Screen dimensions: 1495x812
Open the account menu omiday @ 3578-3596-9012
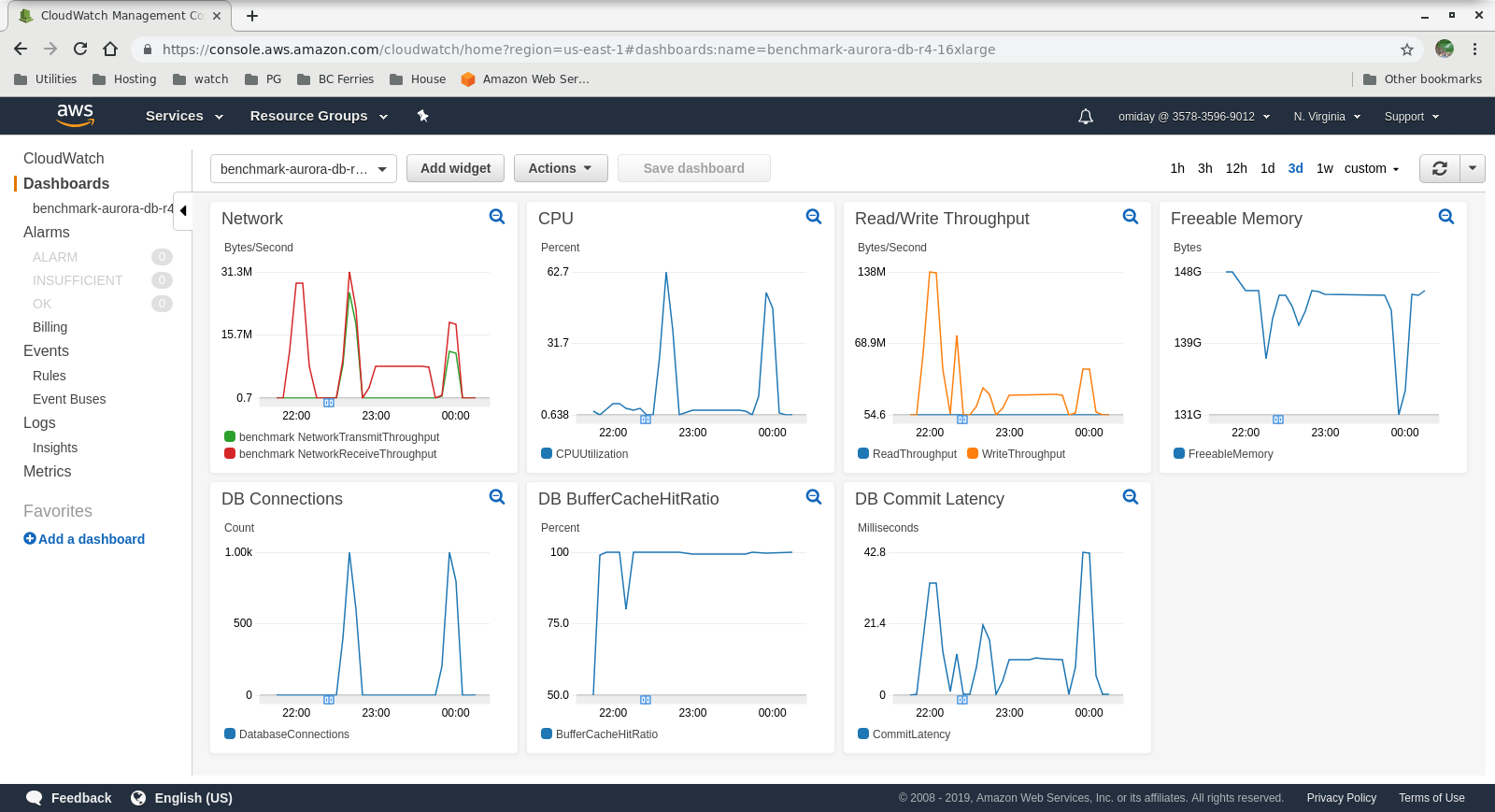1194,117
